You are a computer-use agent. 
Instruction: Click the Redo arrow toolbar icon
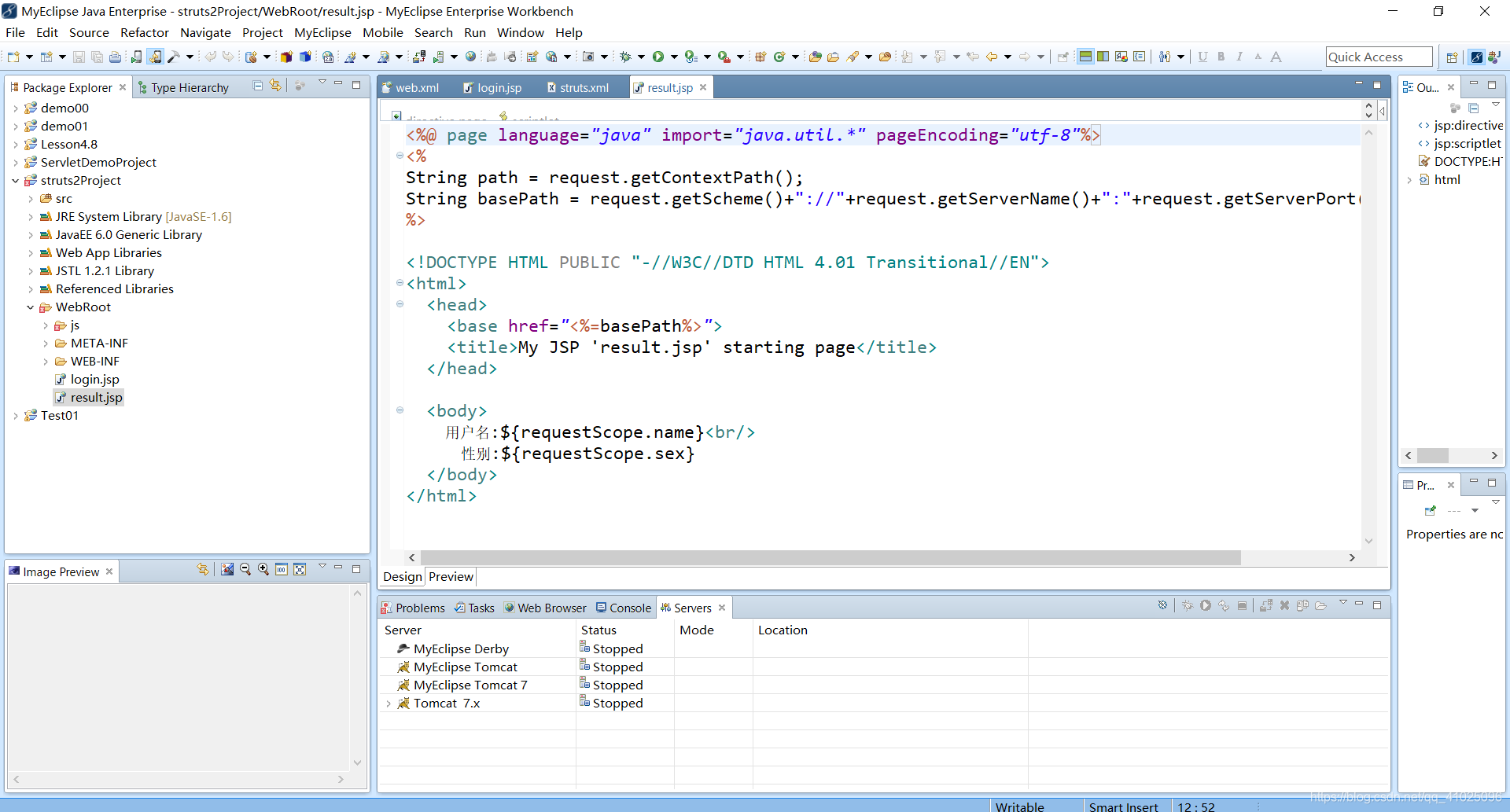[x=228, y=57]
